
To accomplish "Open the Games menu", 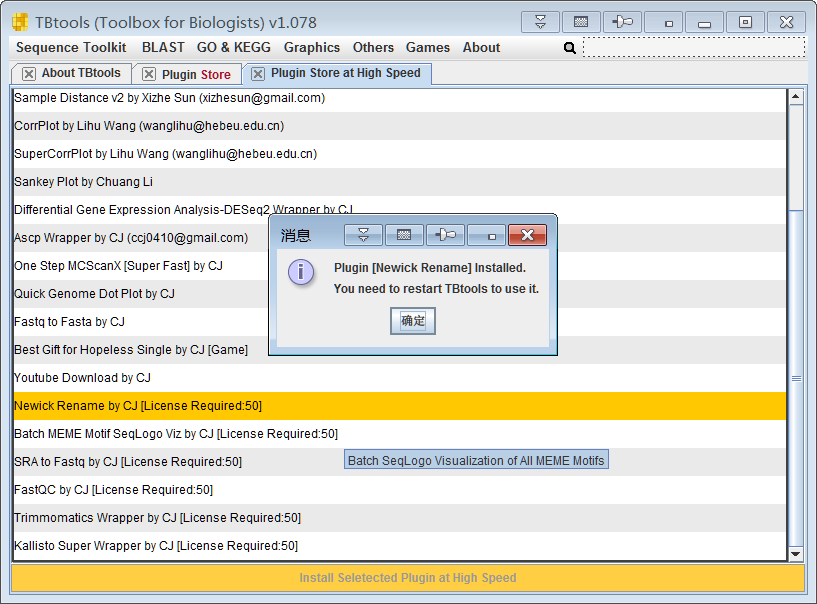I will coord(428,47).
